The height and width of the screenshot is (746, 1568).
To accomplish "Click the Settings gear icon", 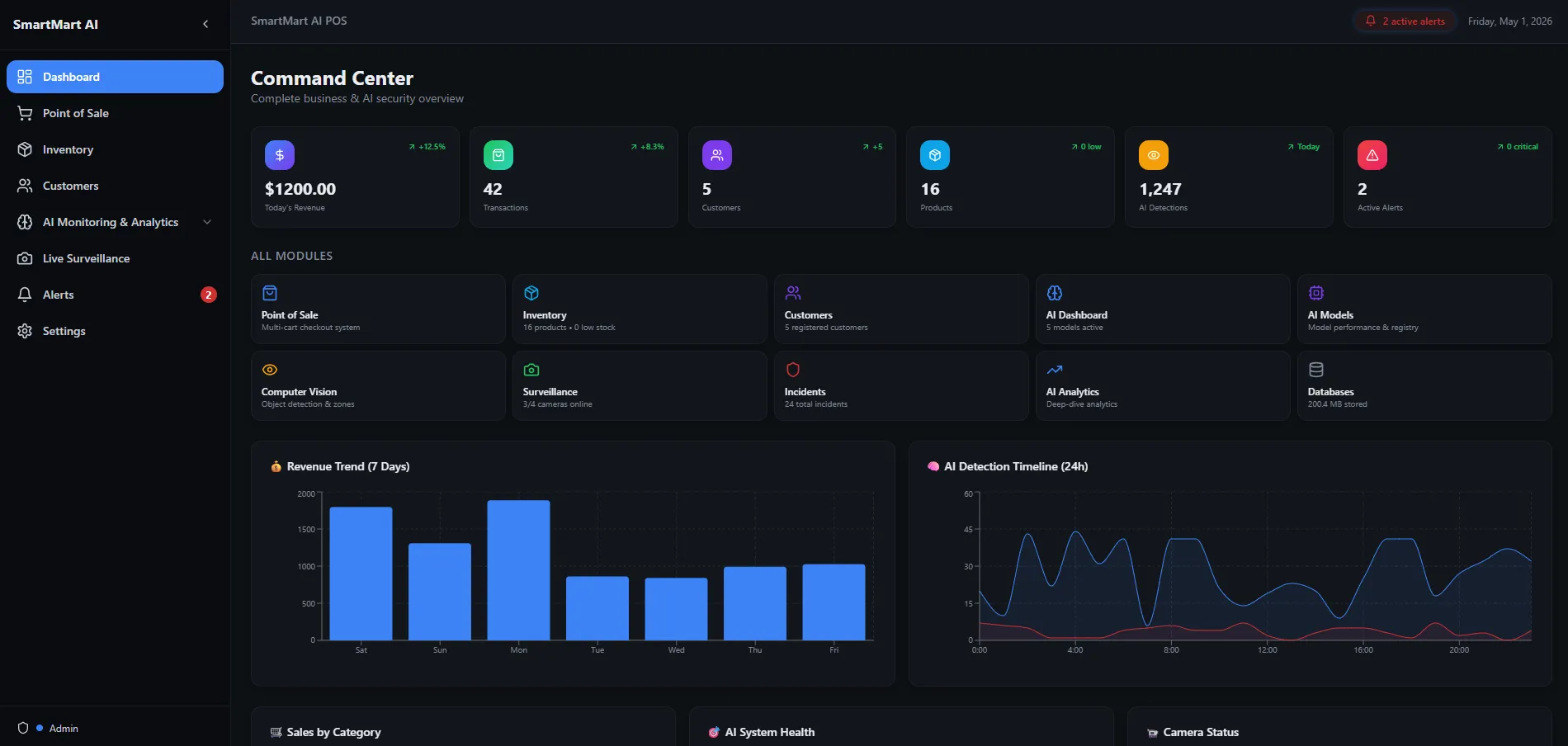I will [x=25, y=331].
